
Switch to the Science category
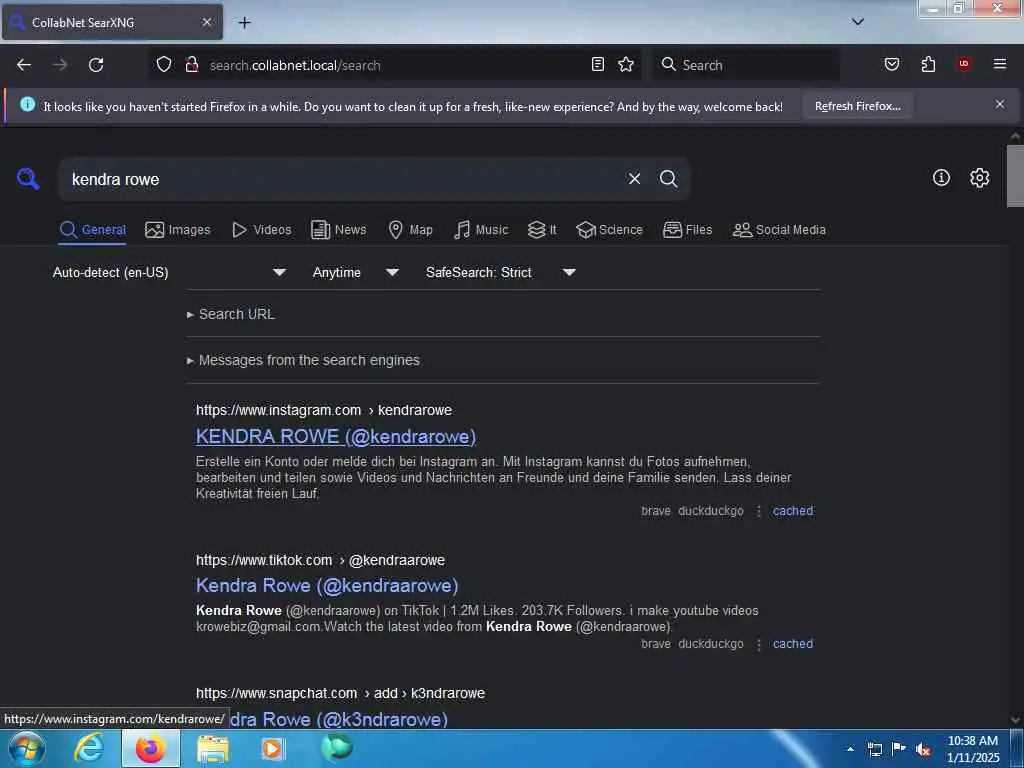(609, 230)
